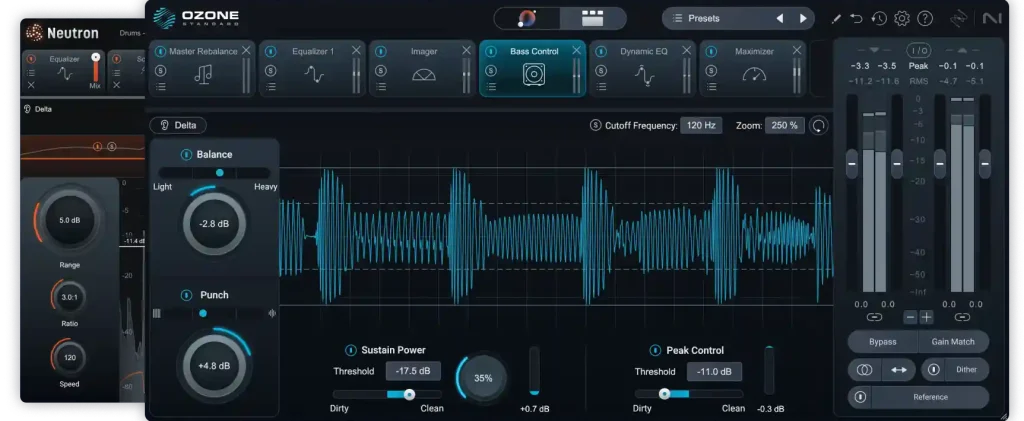
Task: Toggle Bass Control module power
Action: click(490, 52)
